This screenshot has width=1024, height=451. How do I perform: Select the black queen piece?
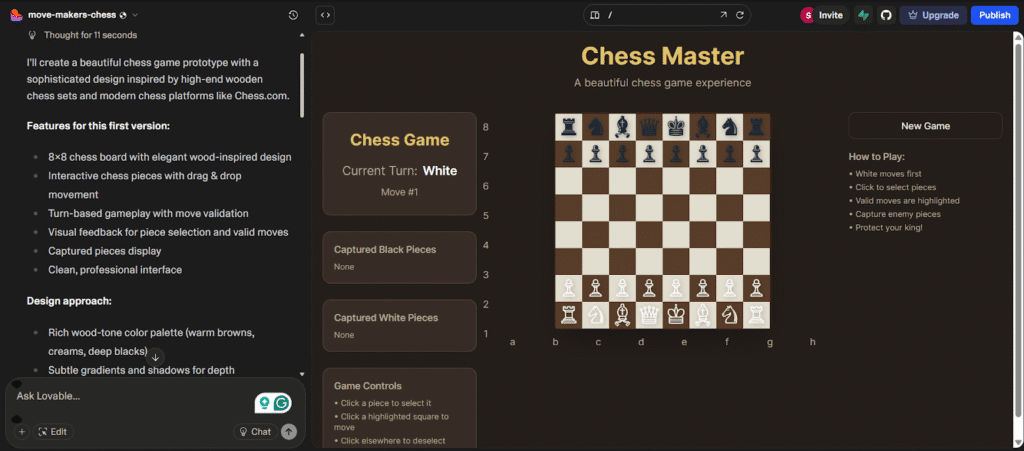point(648,127)
